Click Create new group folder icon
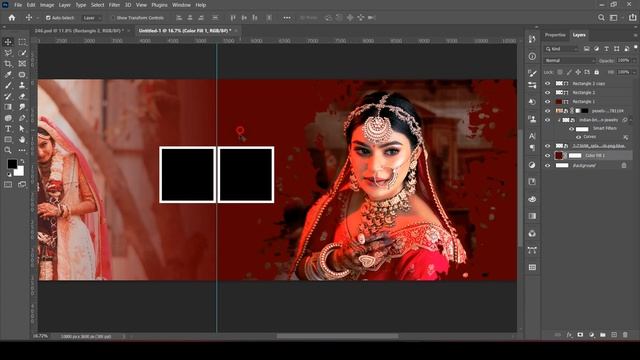This screenshot has height=360, width=640. (603, 335)
